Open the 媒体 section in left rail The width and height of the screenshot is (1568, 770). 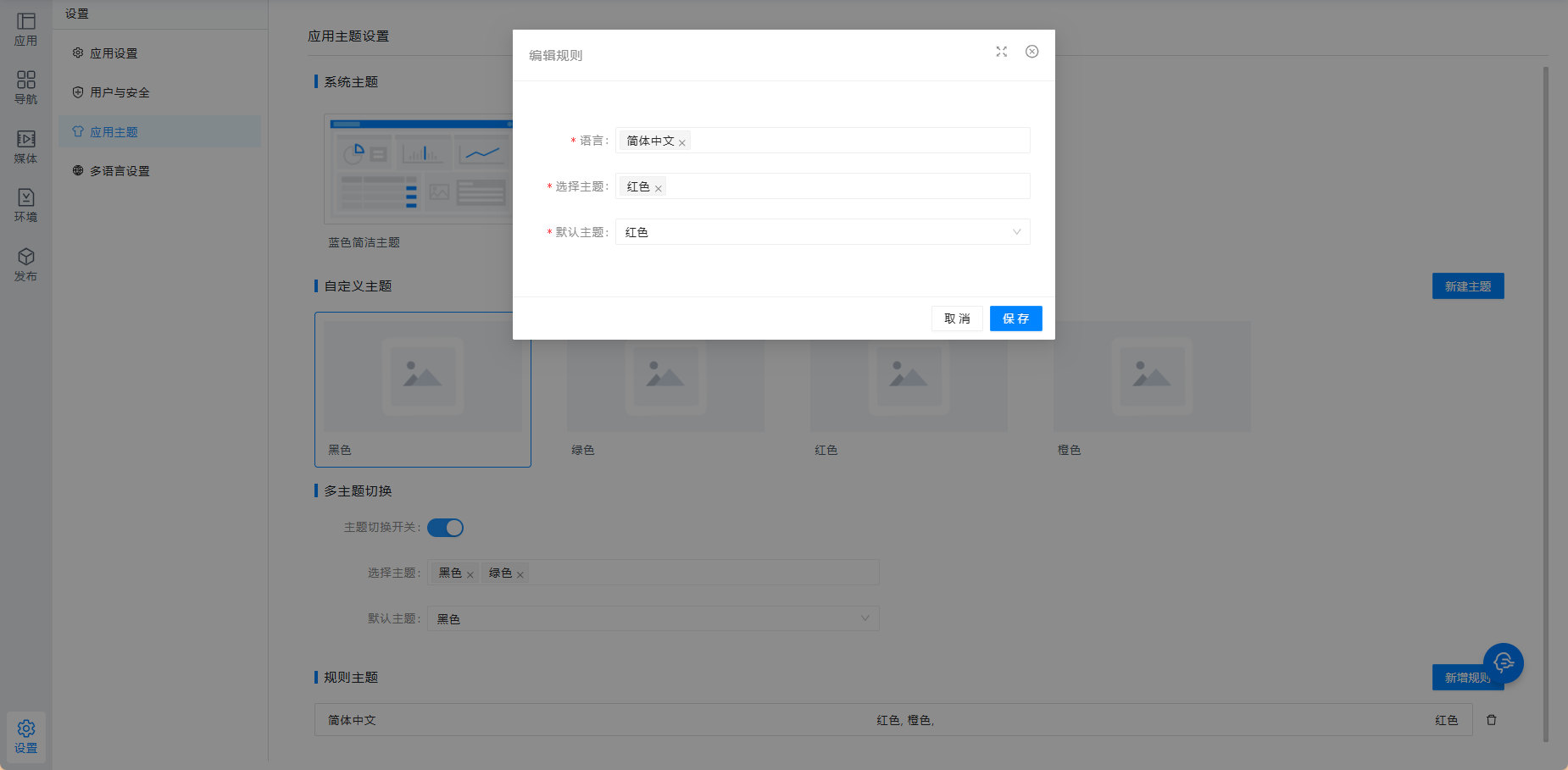pos(25,147)
